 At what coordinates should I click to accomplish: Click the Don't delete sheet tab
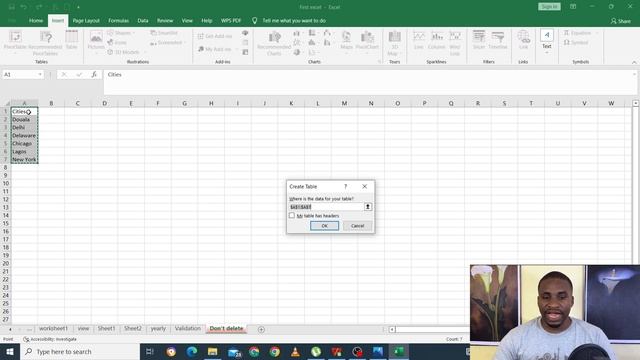pos(227,329)
